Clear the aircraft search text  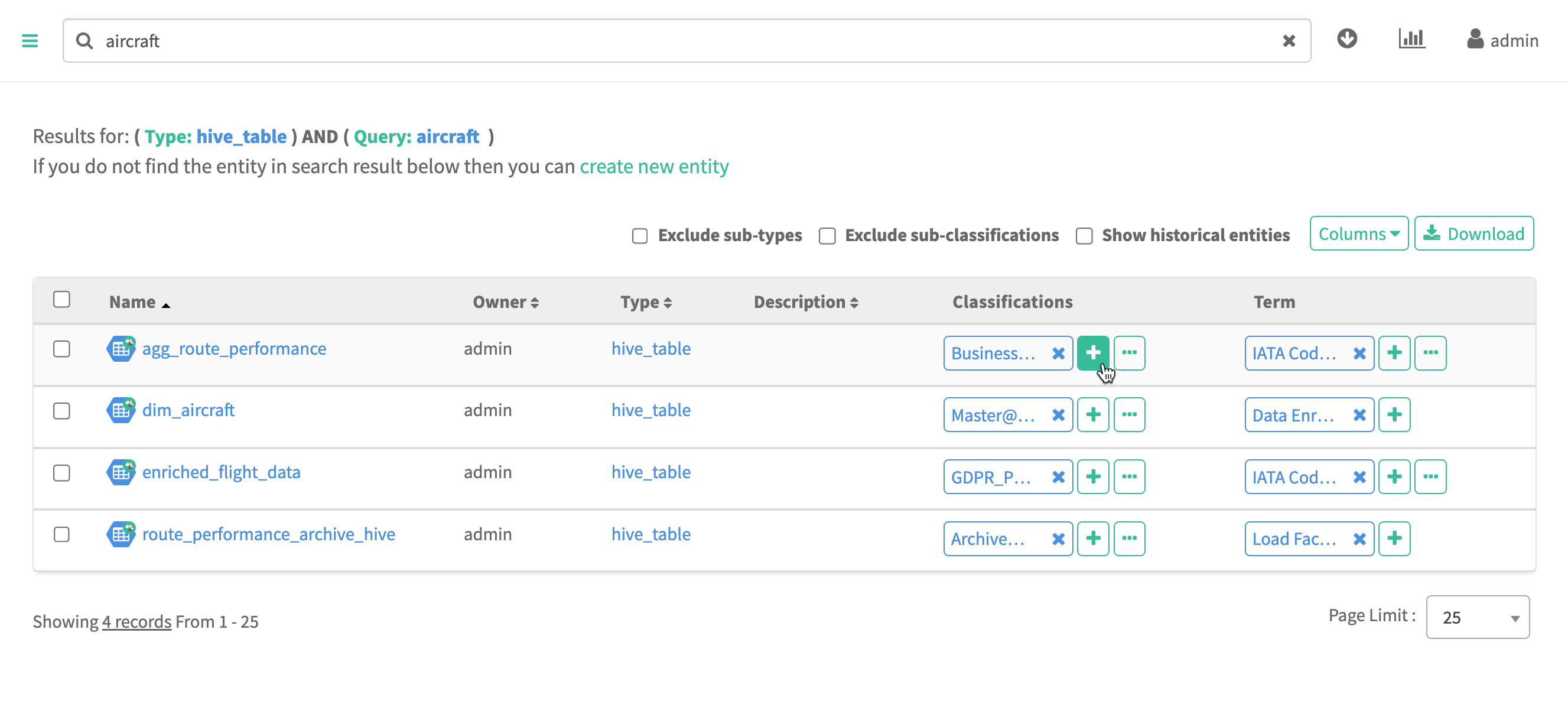(1289, 41)
